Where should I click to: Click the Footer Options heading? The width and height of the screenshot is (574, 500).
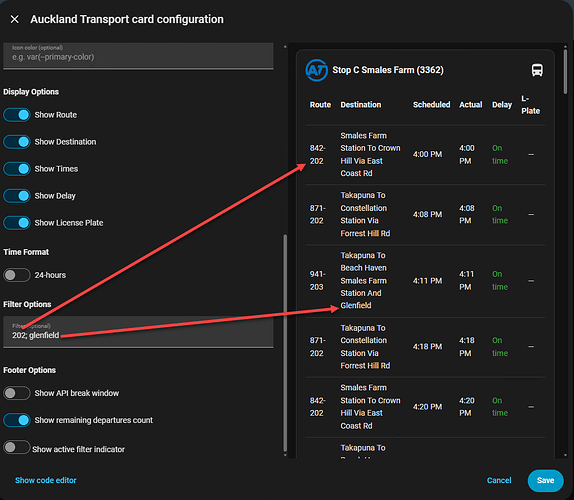click(x=30, y=370)
